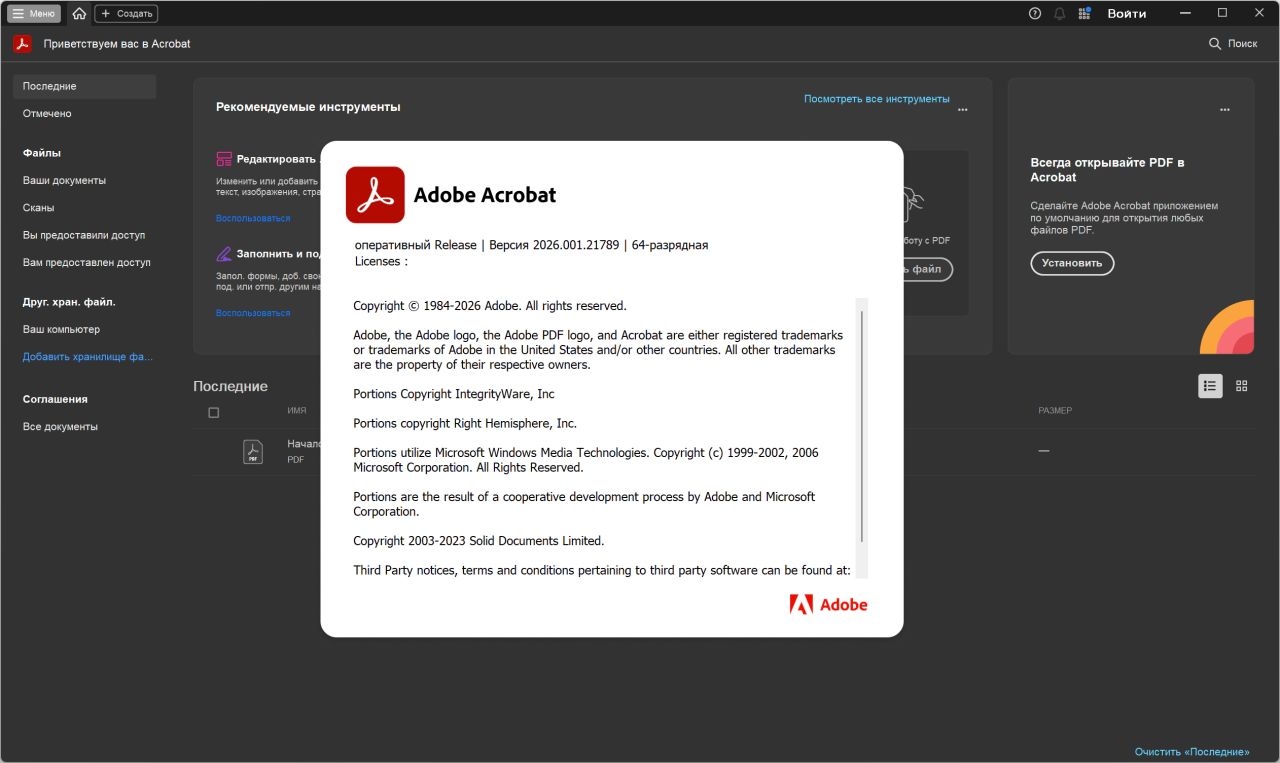Click the Добавить хранилище link
The width and height of the screenshot is (1280, 763).
88,357
